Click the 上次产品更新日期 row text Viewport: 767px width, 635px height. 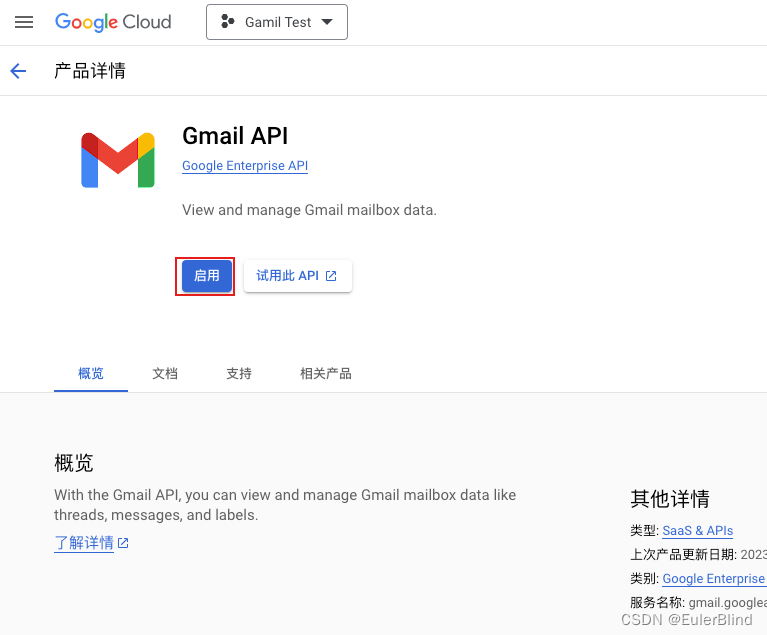(x=699, y=555)
